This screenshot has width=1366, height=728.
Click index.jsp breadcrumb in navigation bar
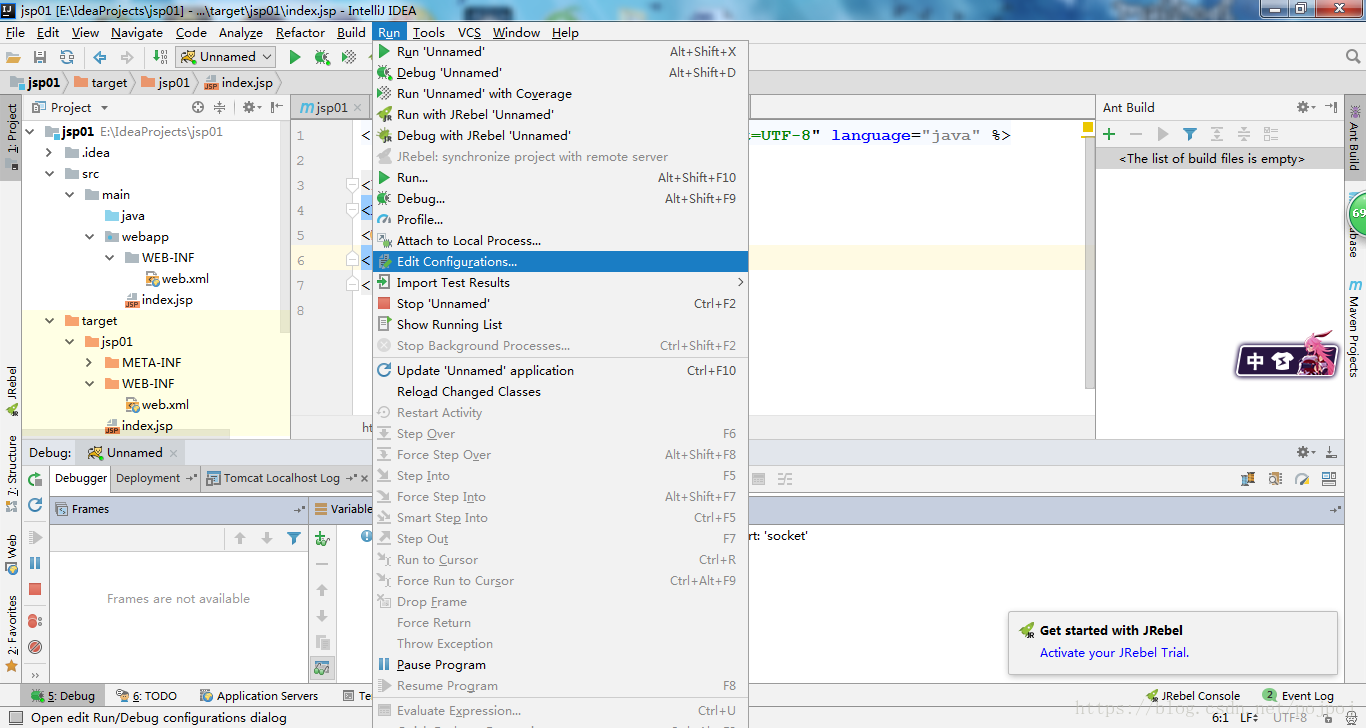coord(239,82)
